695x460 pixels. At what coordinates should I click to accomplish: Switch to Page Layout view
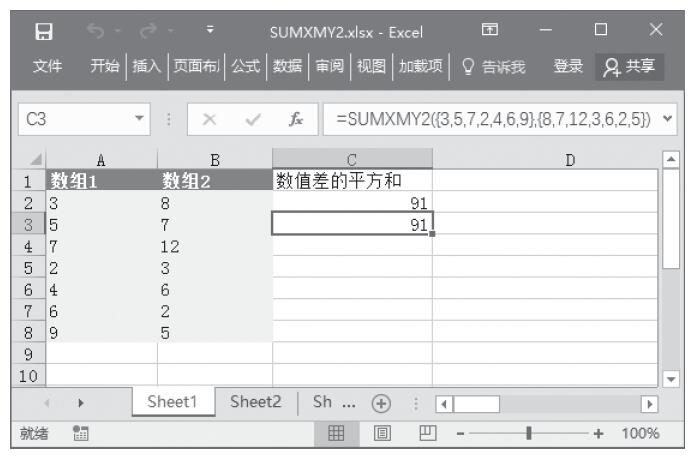382,433
